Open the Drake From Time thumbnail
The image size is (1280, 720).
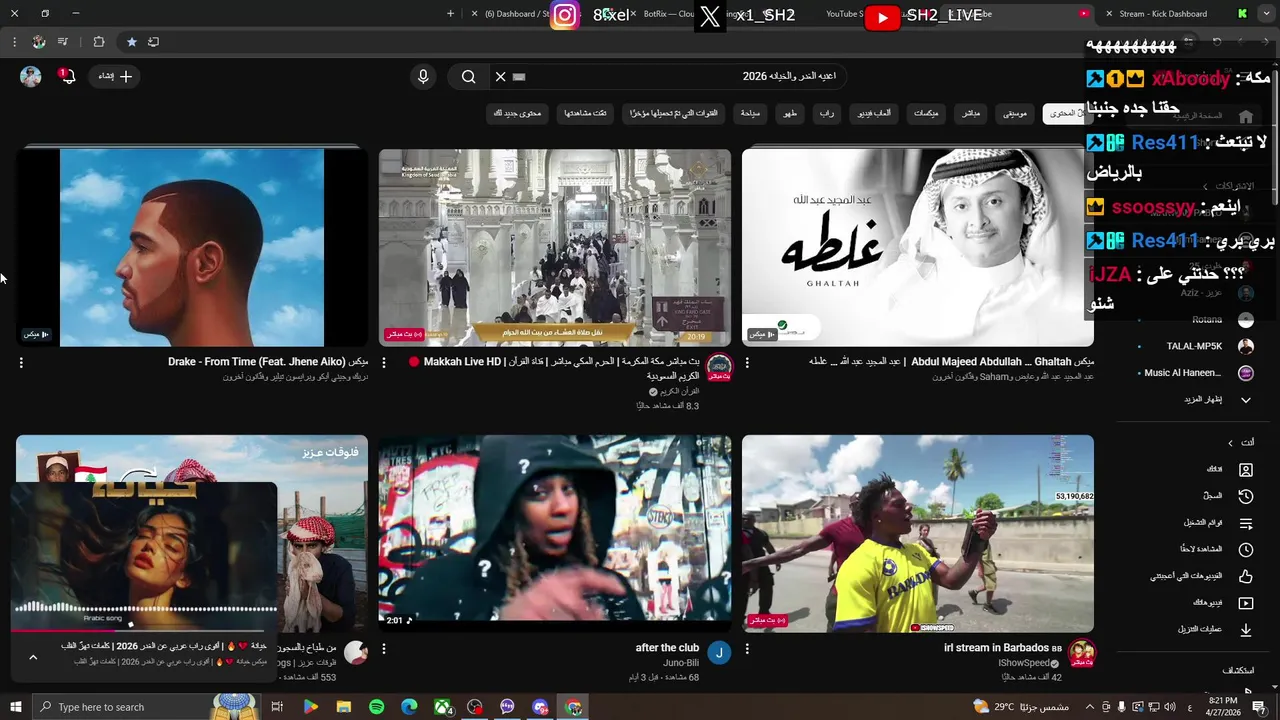tap(192, 247)
